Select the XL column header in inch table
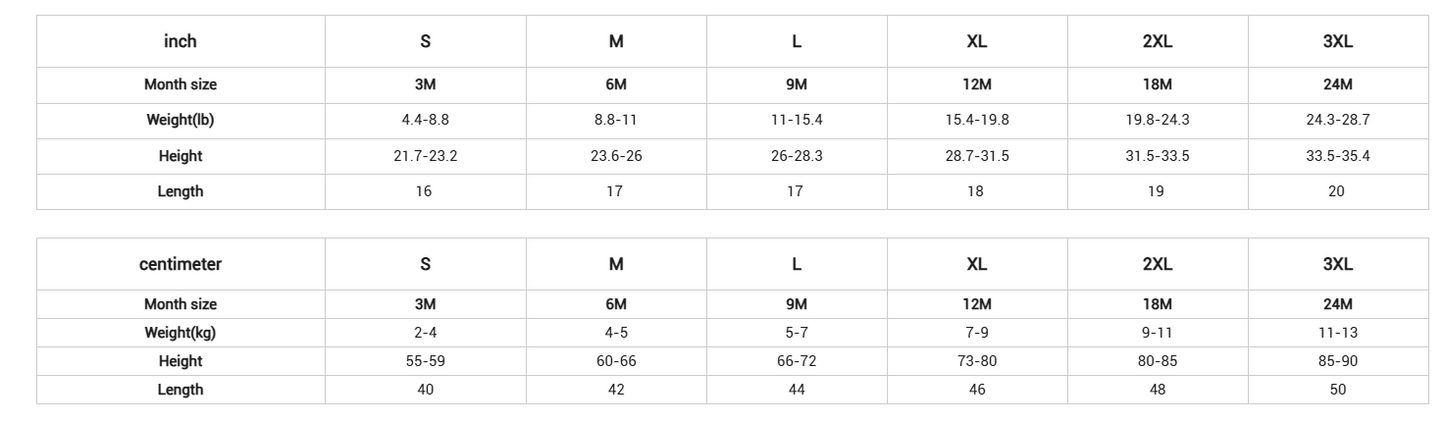This screenshot has width=1445, height=423. 977,41
